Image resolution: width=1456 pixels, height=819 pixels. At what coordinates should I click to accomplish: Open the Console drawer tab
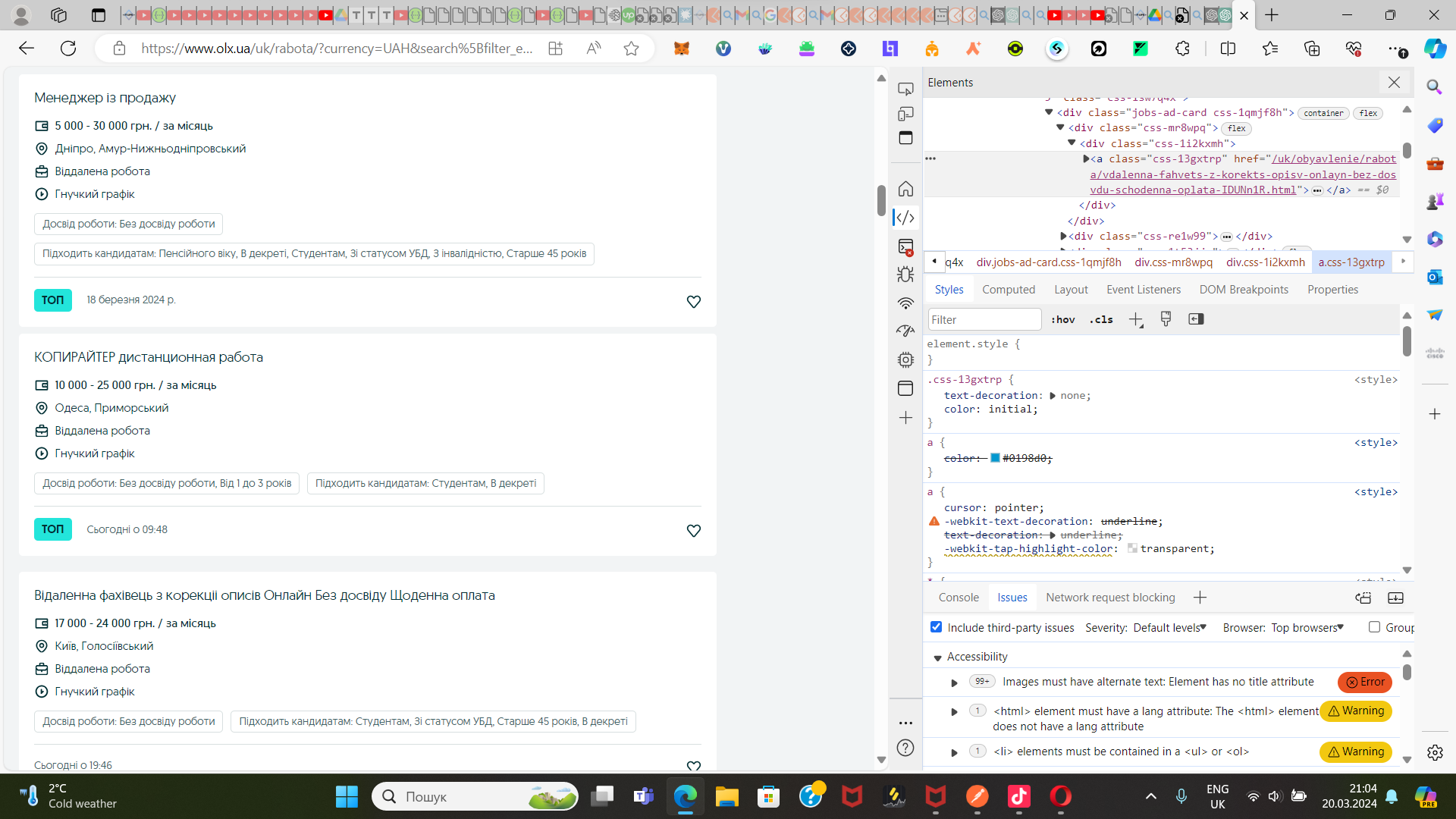click(x=959, y=598)
